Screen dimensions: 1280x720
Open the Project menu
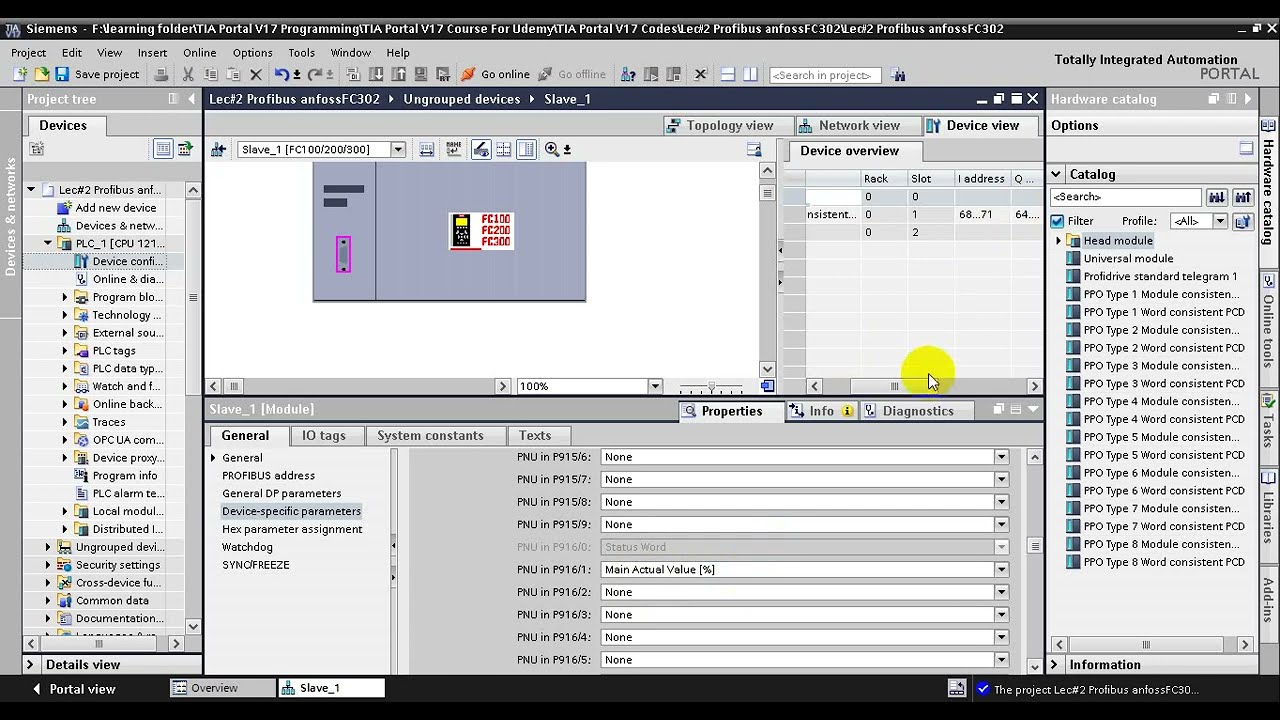[x=28, y=52]
